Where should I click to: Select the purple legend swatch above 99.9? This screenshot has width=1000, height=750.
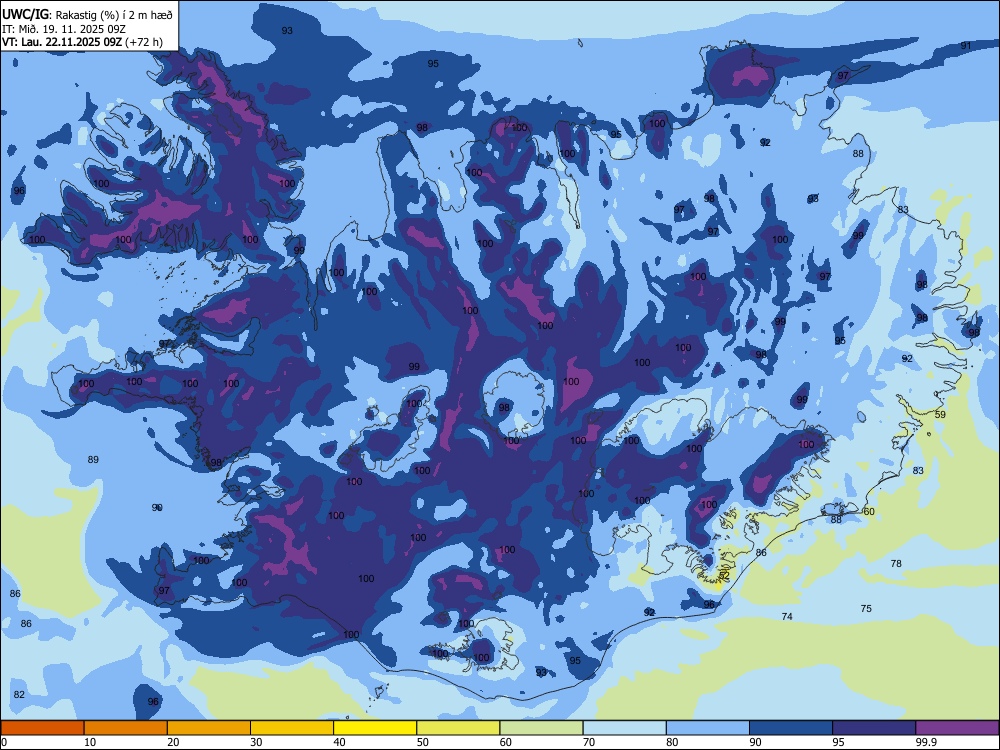(957, 728)
